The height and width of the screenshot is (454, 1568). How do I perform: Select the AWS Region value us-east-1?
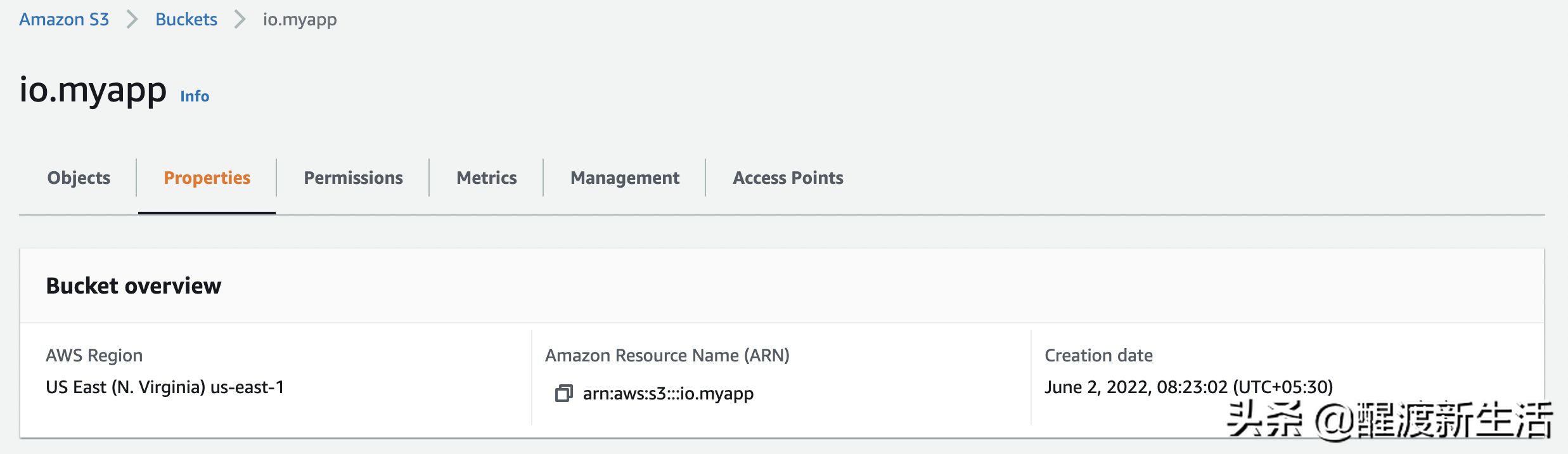click(x=166, y=387)
